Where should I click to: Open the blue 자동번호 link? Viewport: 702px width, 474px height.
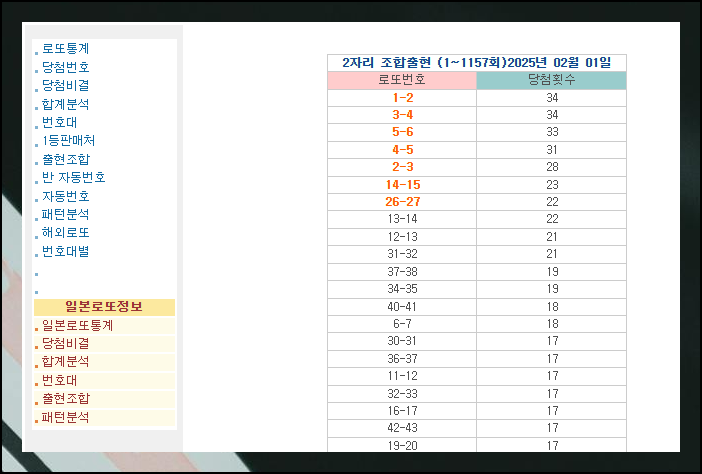[x=65, y=196]
